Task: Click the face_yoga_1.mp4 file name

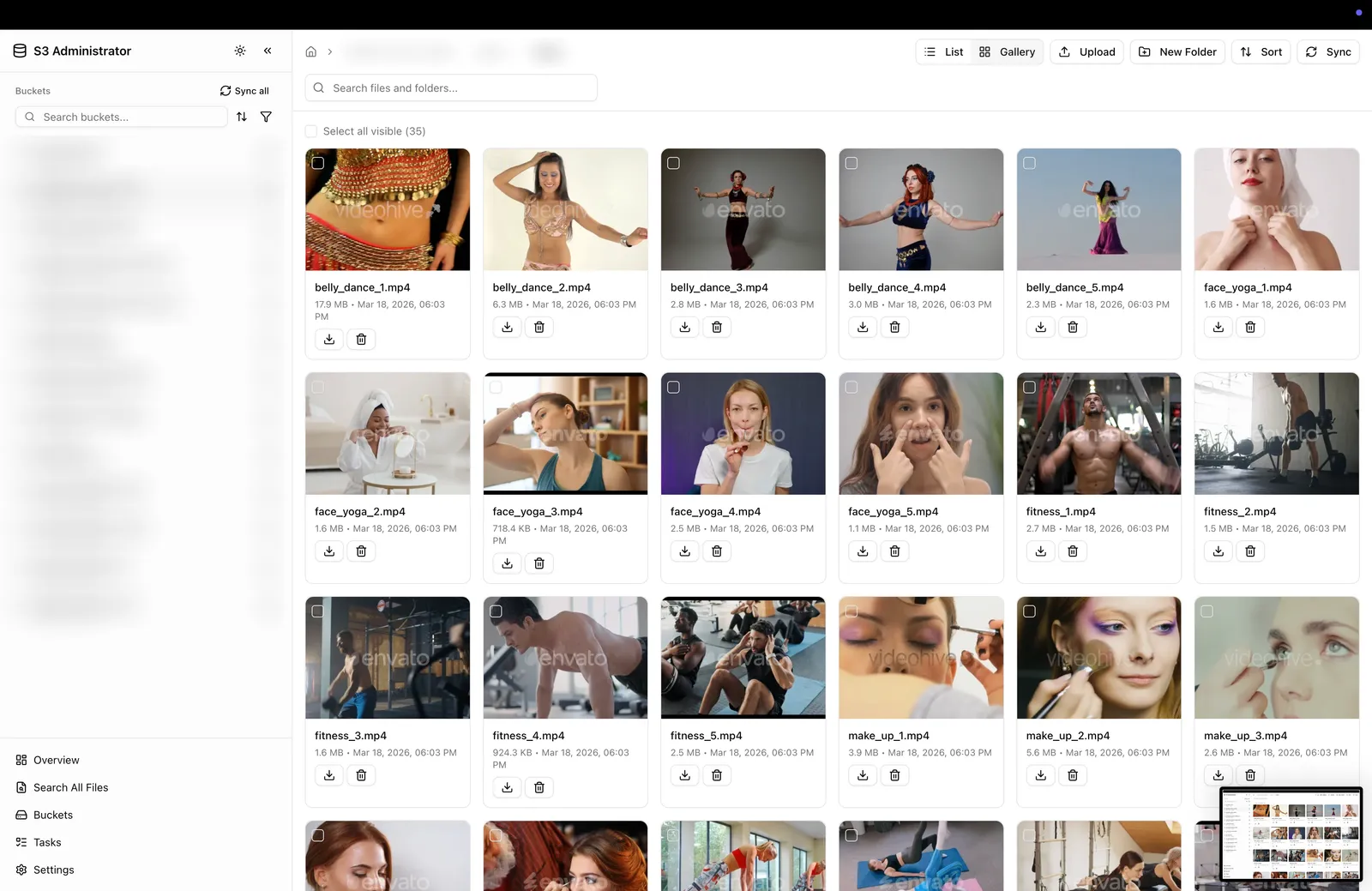Action: tap(1248, 287)
